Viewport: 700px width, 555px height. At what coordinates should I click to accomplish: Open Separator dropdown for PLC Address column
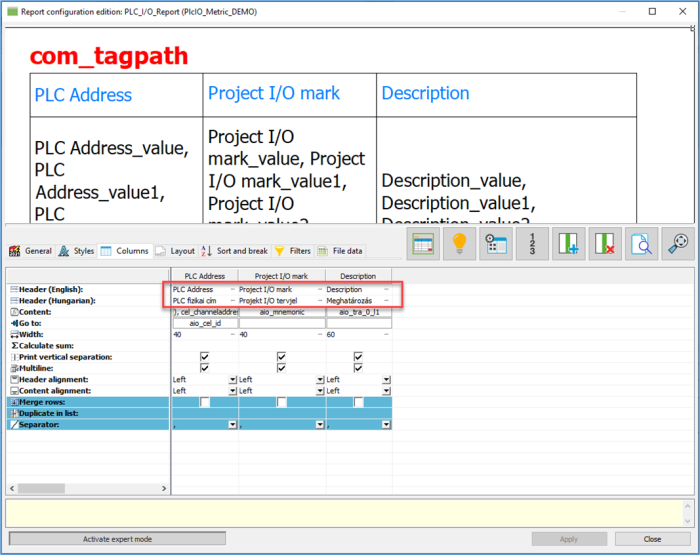233,425
